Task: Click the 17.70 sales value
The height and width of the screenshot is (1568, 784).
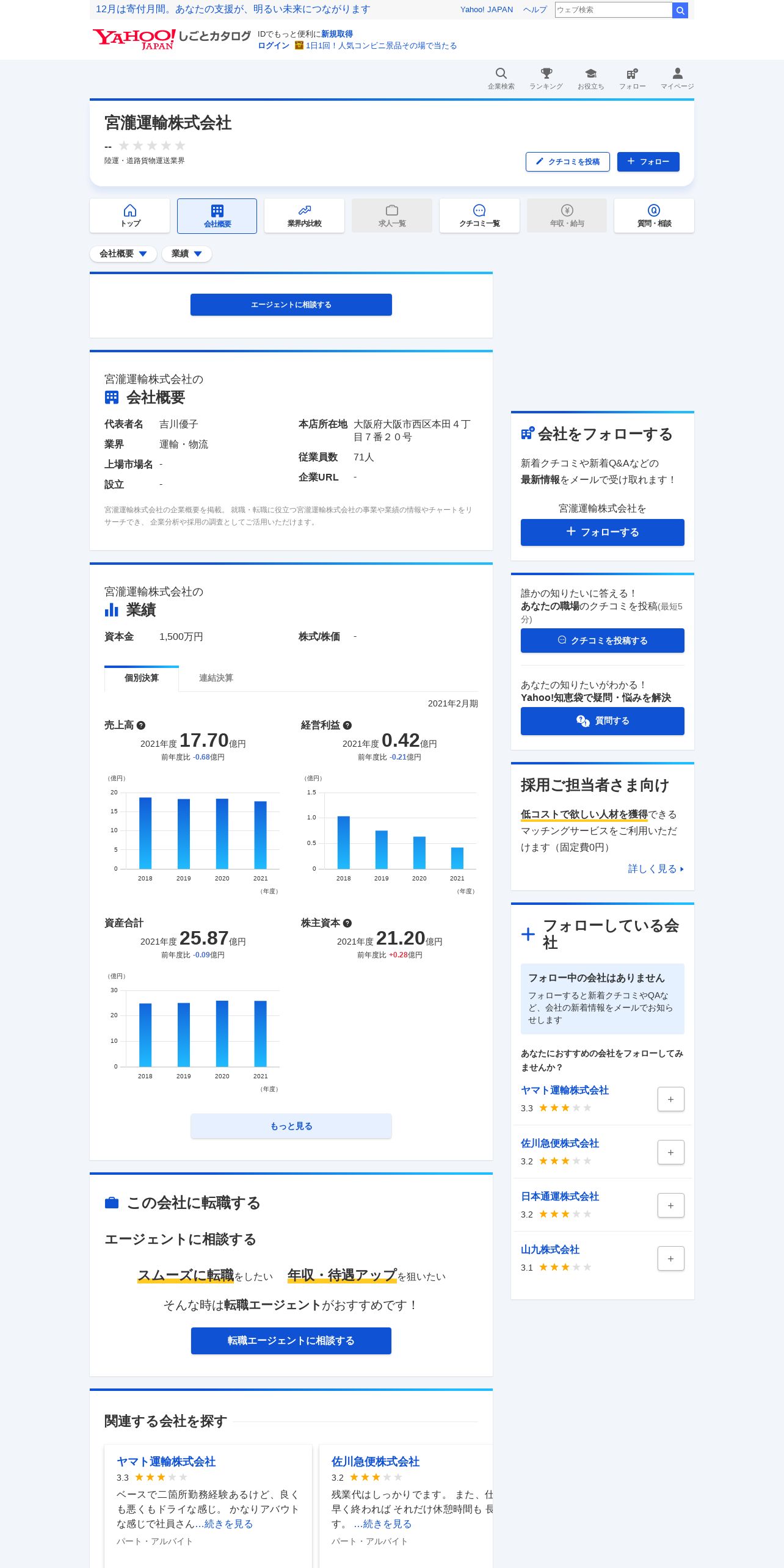Action: pos(204,740)
